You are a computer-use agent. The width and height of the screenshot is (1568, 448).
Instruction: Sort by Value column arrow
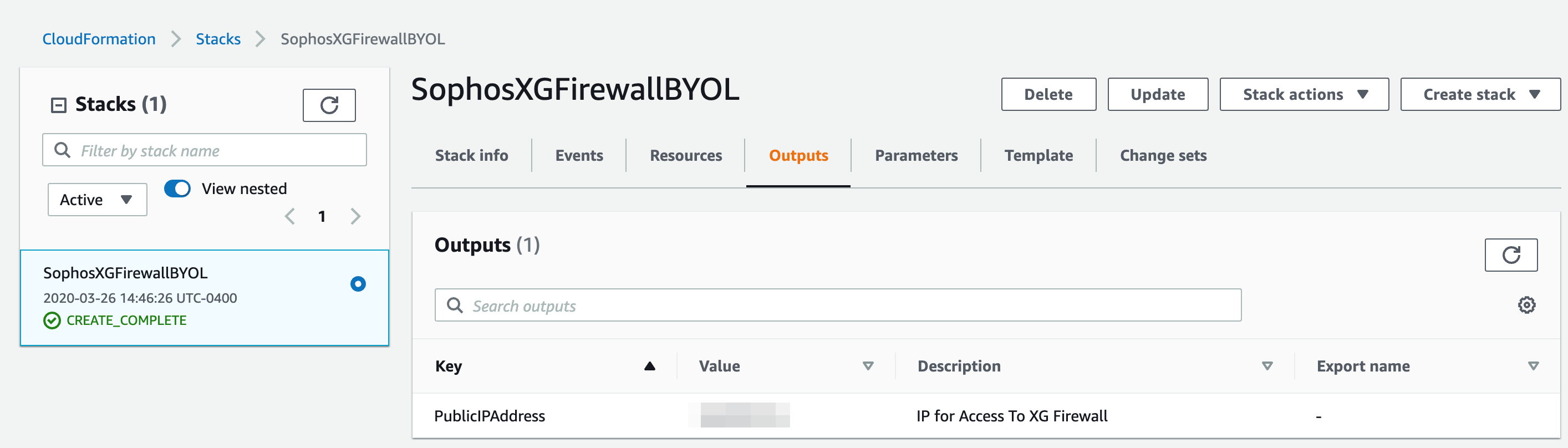tap(868, 366)
